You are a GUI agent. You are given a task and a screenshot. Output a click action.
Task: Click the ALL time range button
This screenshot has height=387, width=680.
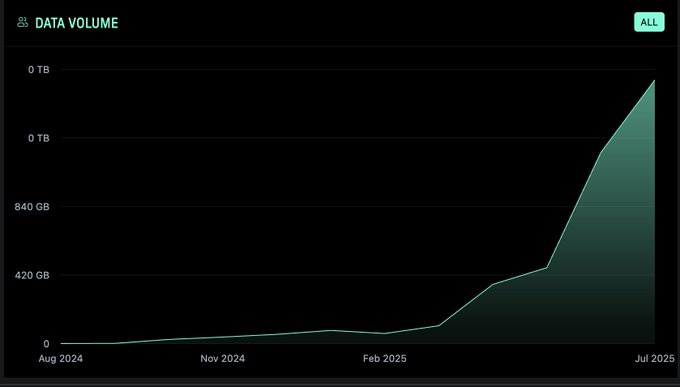click(649, 22)
